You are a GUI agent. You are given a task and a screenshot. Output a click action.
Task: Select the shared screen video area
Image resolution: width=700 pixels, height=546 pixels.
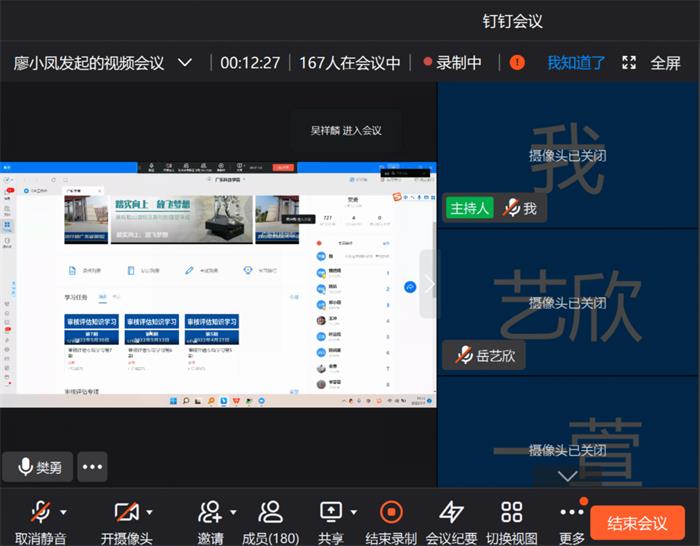(218, 284)
